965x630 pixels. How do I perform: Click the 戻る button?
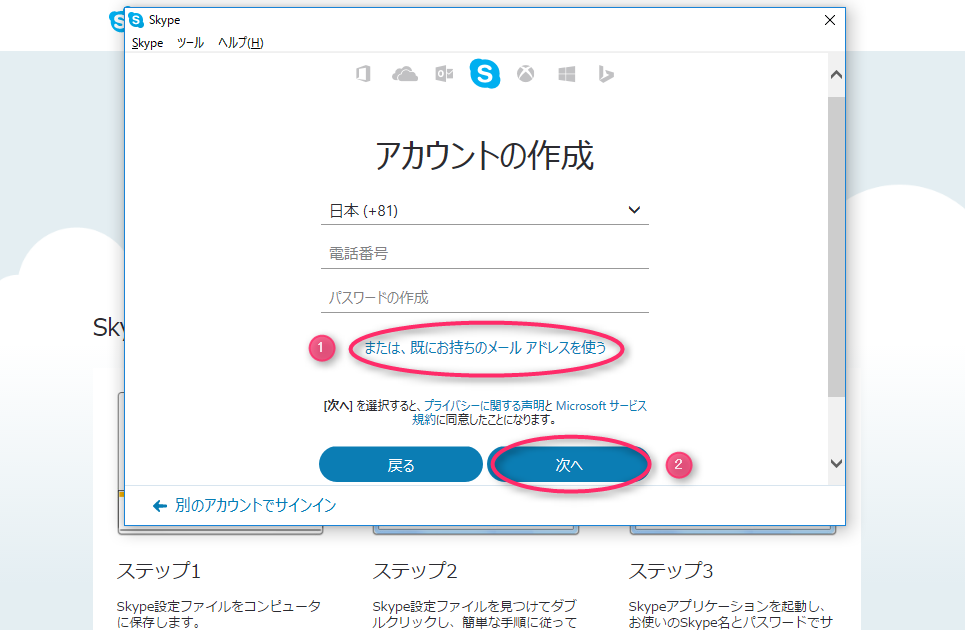401,465
